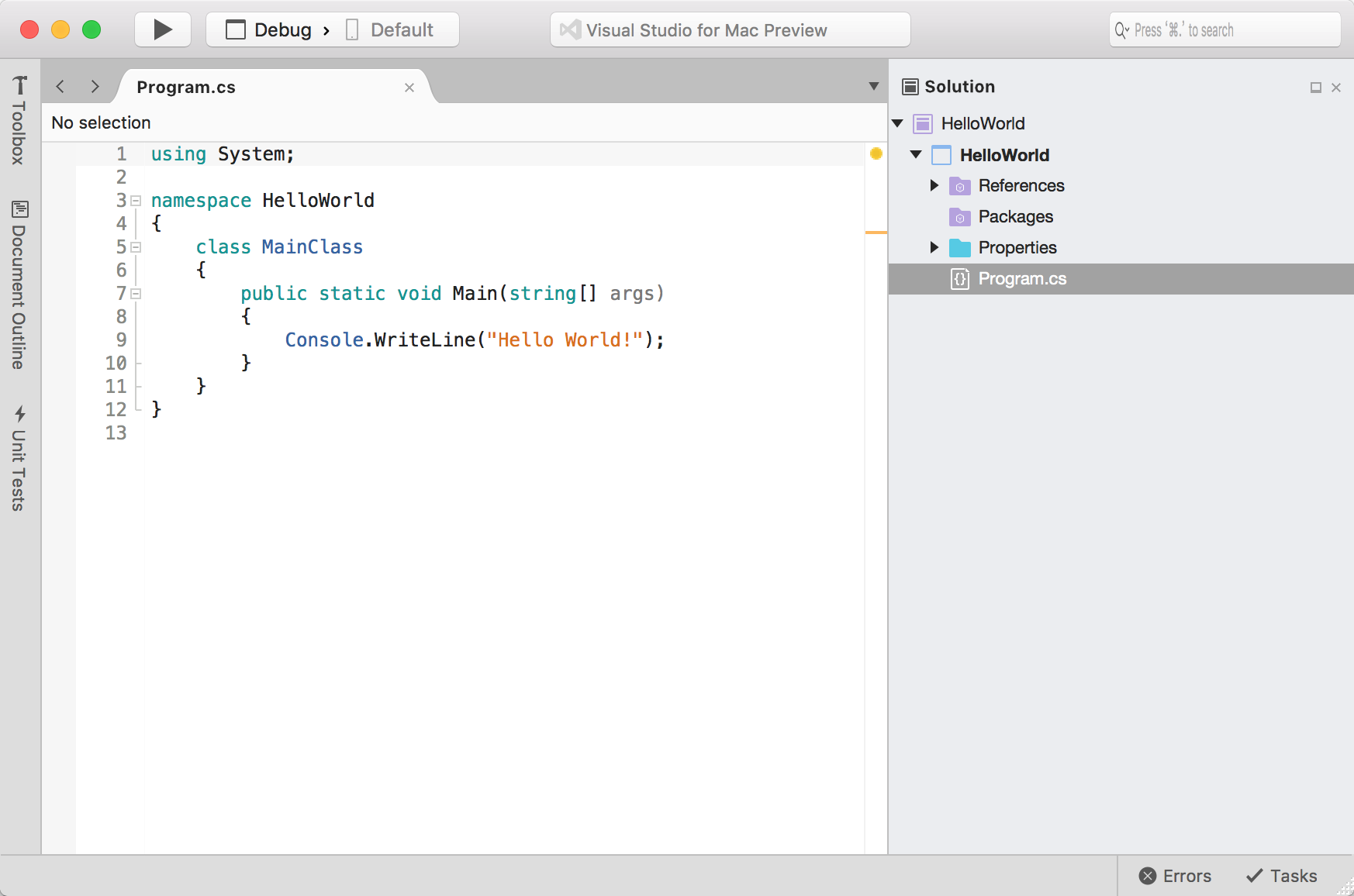The height and width of the screenshot is (896, 1354).
Task: Click the Solution pad title icon
Action: pyautogui.click(x=910, y=86)
